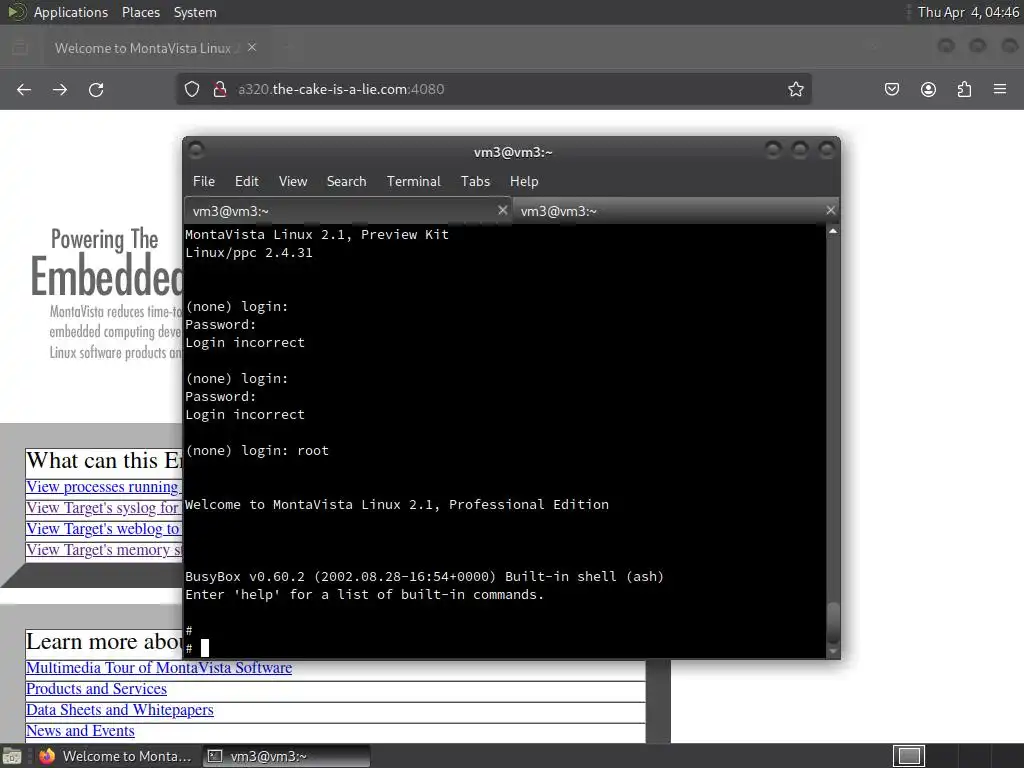Click the clock showing Thu Apr 4, 04:46
Image resolution: width=1024 pixels, height=768 pixels.
coord(968,12)
